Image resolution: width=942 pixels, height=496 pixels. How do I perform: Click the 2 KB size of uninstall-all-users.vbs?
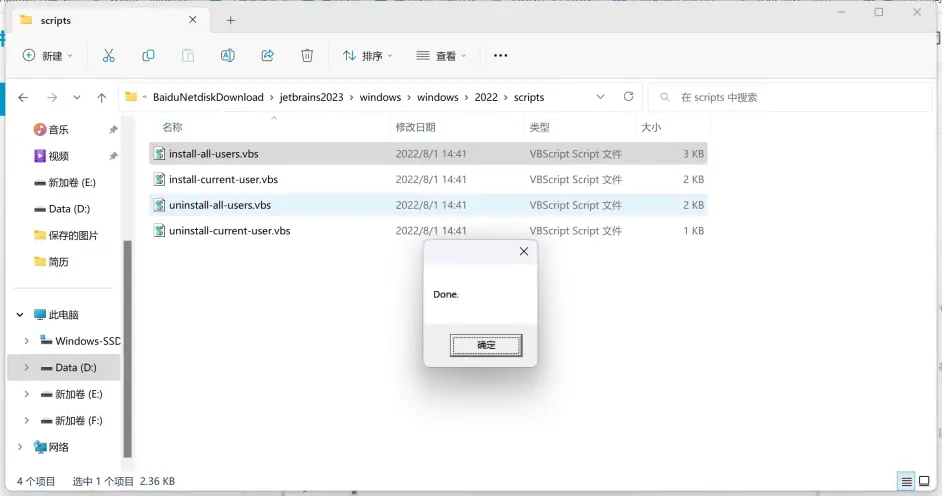[x=693, y=205]
